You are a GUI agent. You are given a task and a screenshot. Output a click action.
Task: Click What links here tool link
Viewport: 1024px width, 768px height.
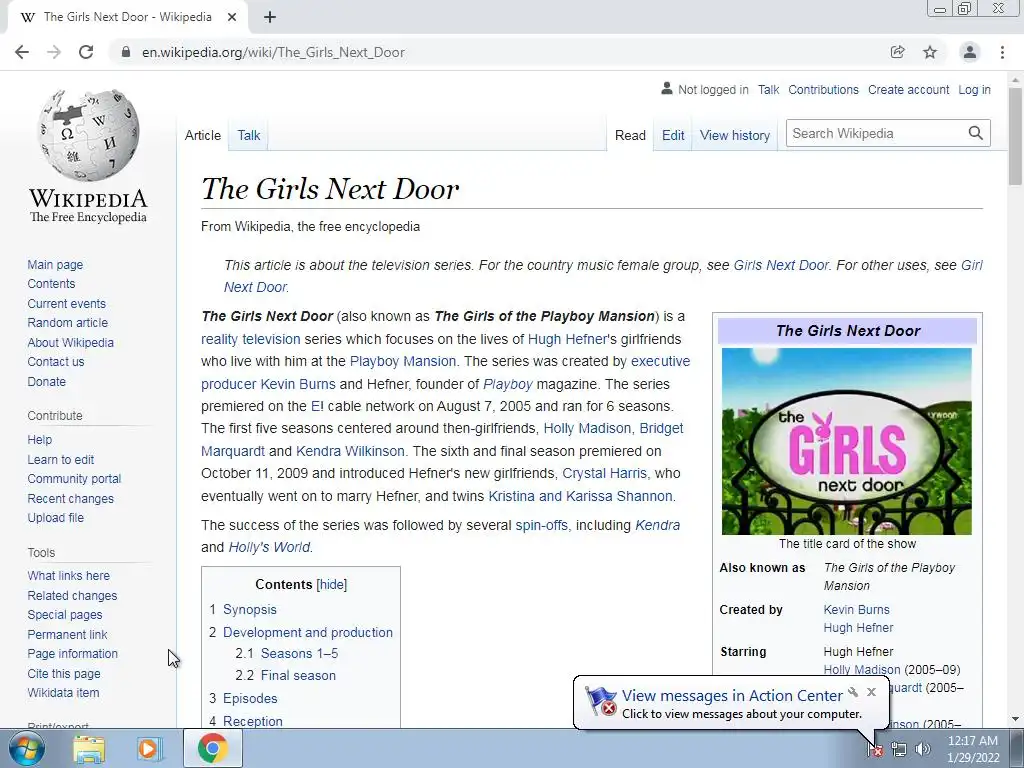[x=69, y=575]
